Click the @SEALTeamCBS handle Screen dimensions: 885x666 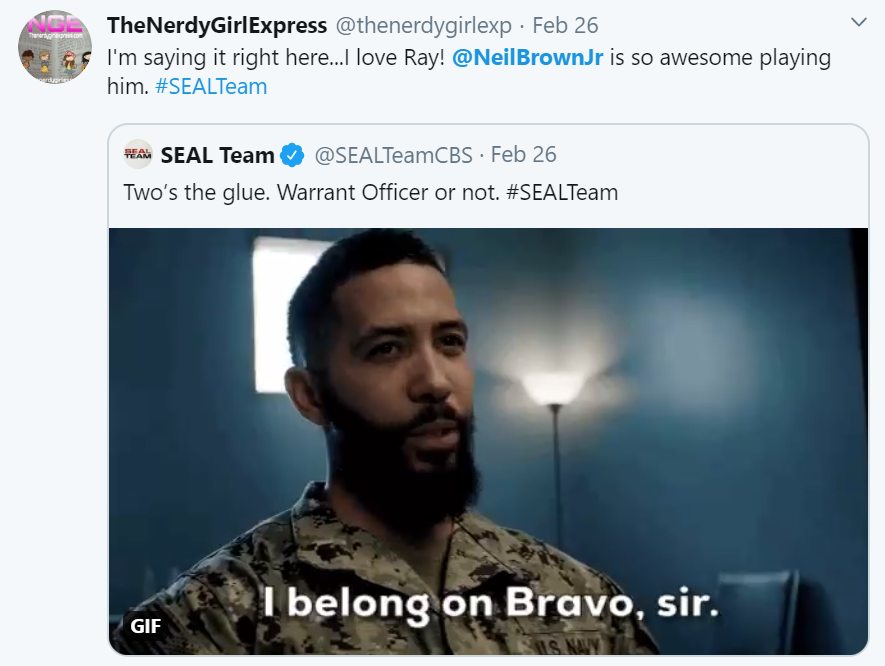click(392, 155)
